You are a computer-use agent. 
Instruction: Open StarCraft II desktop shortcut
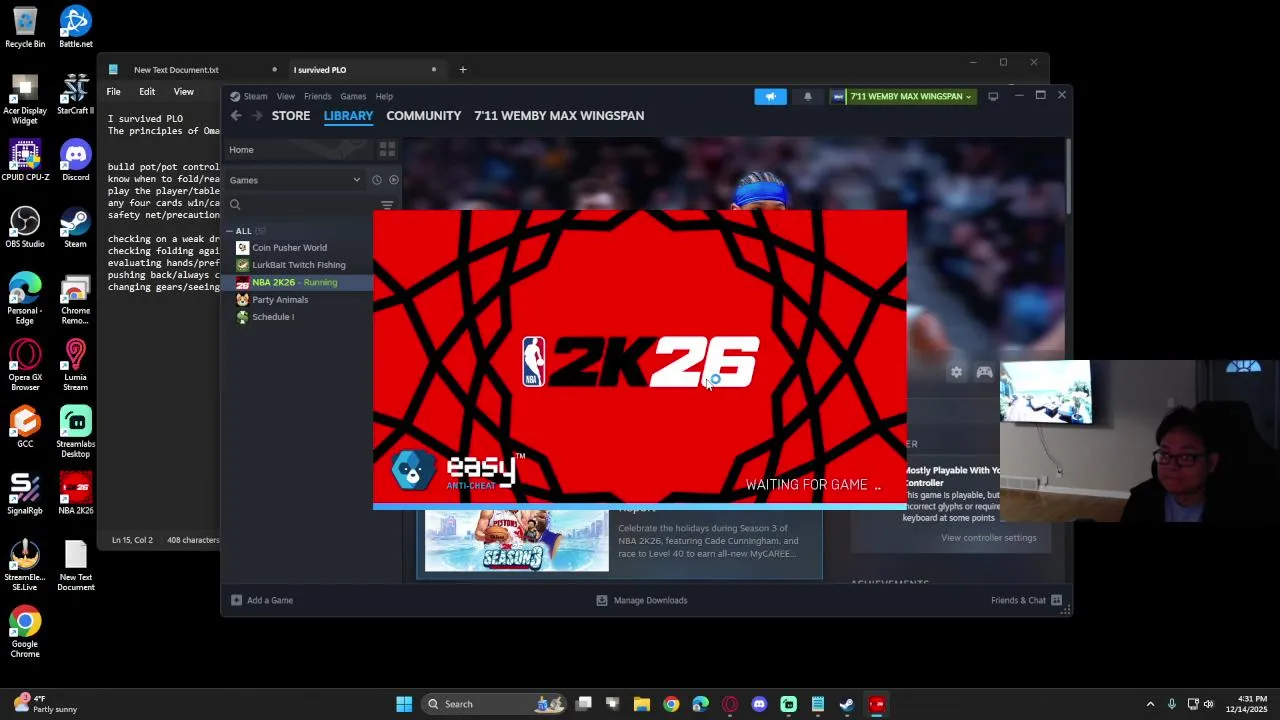75,94
